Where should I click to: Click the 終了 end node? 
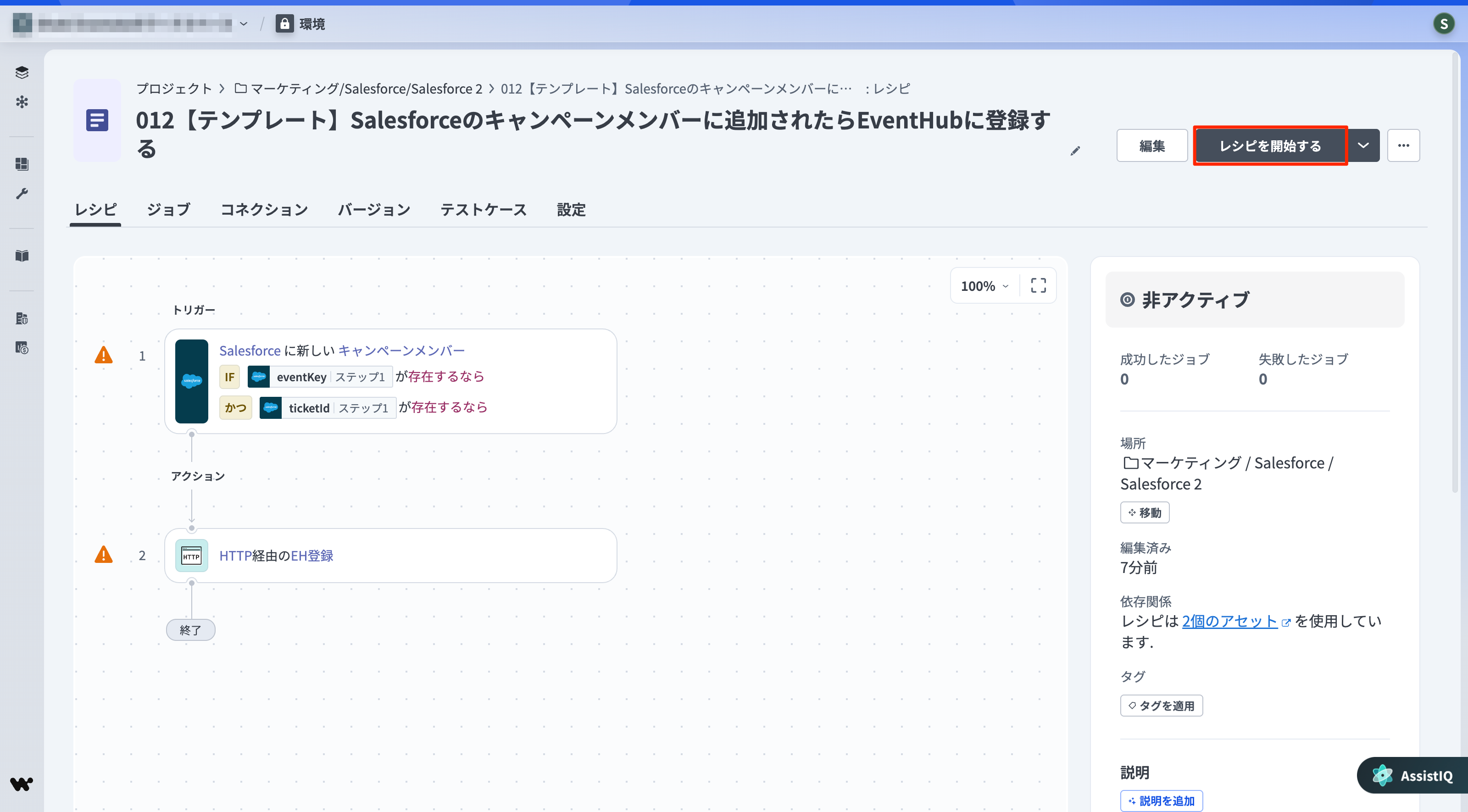(190, 630)
